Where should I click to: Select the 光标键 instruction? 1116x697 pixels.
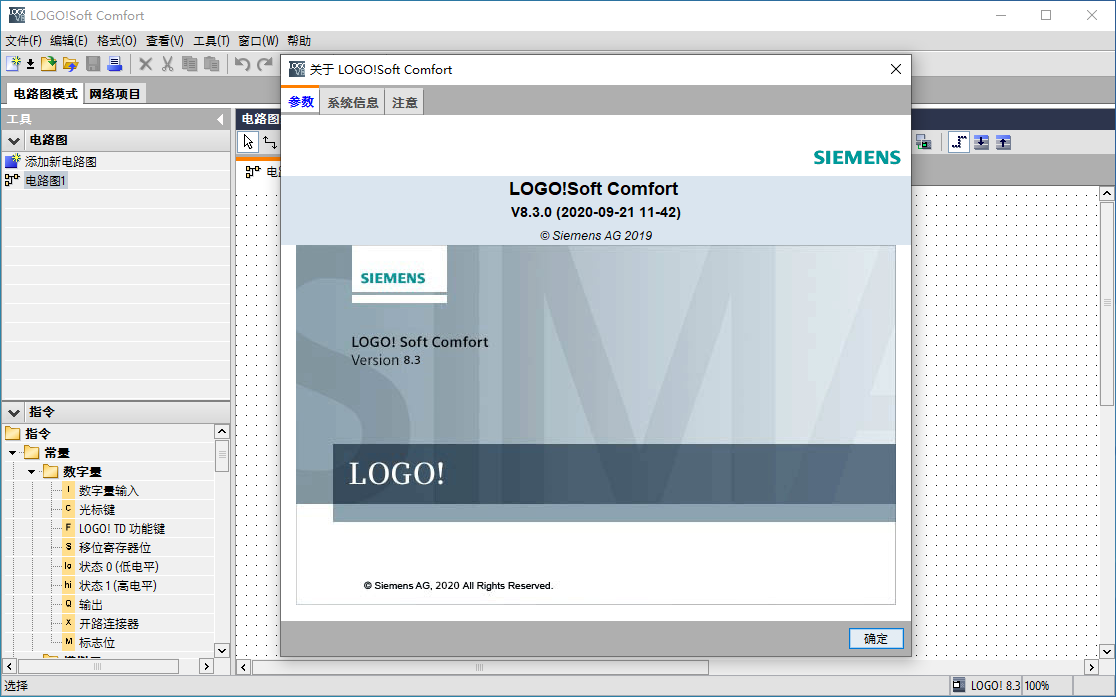[97, 510]
